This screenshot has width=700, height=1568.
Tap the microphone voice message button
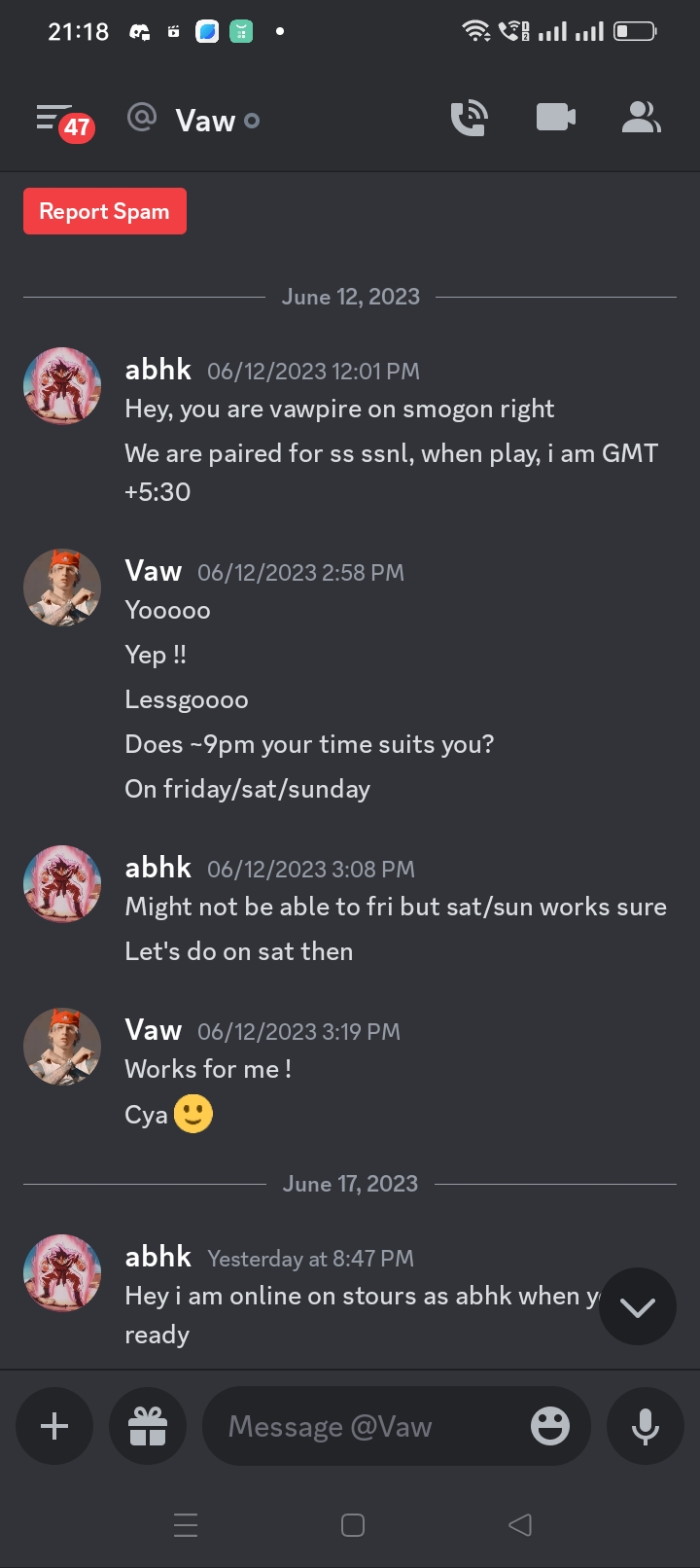coord(646,1426)
